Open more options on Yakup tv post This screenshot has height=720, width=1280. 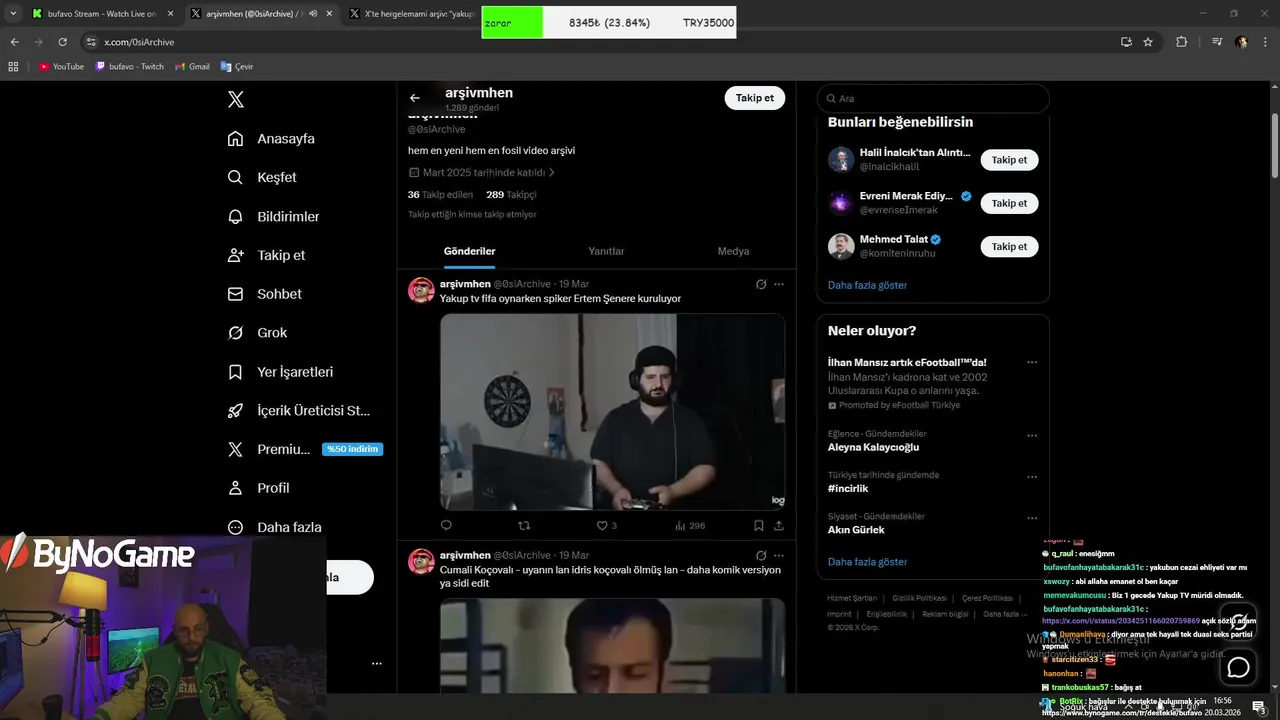(779, 284)
